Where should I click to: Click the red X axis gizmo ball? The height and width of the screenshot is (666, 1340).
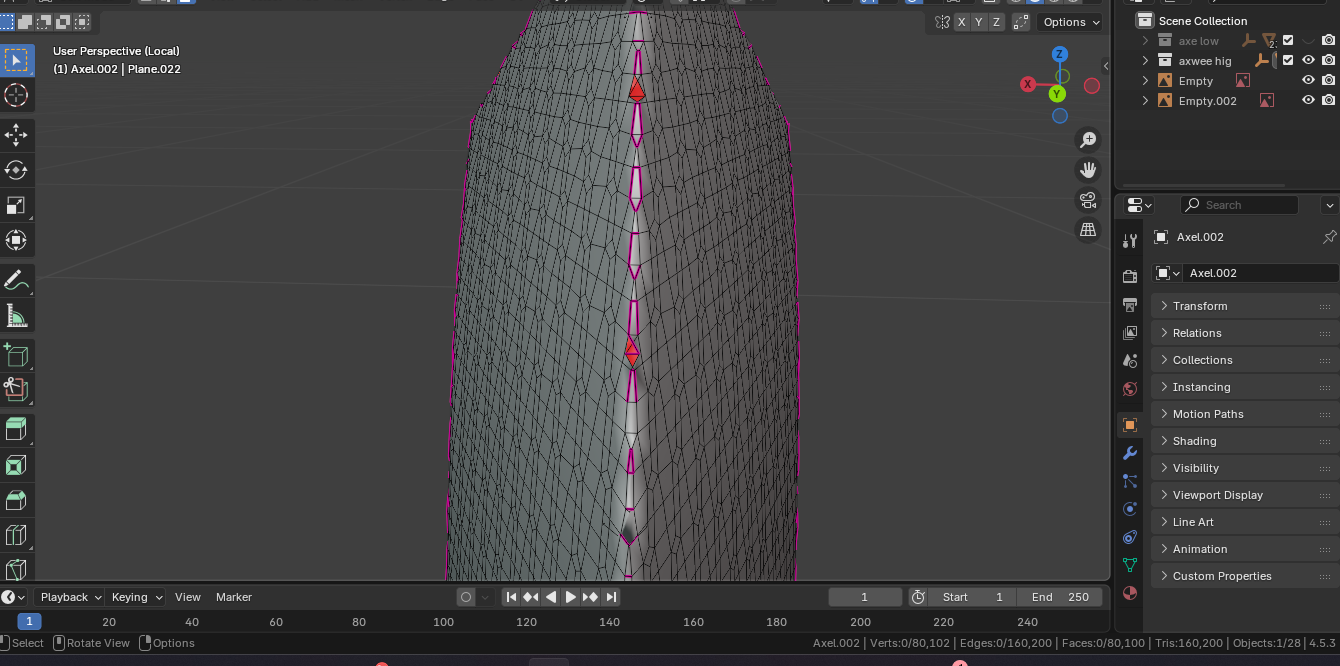(1027, 84)
